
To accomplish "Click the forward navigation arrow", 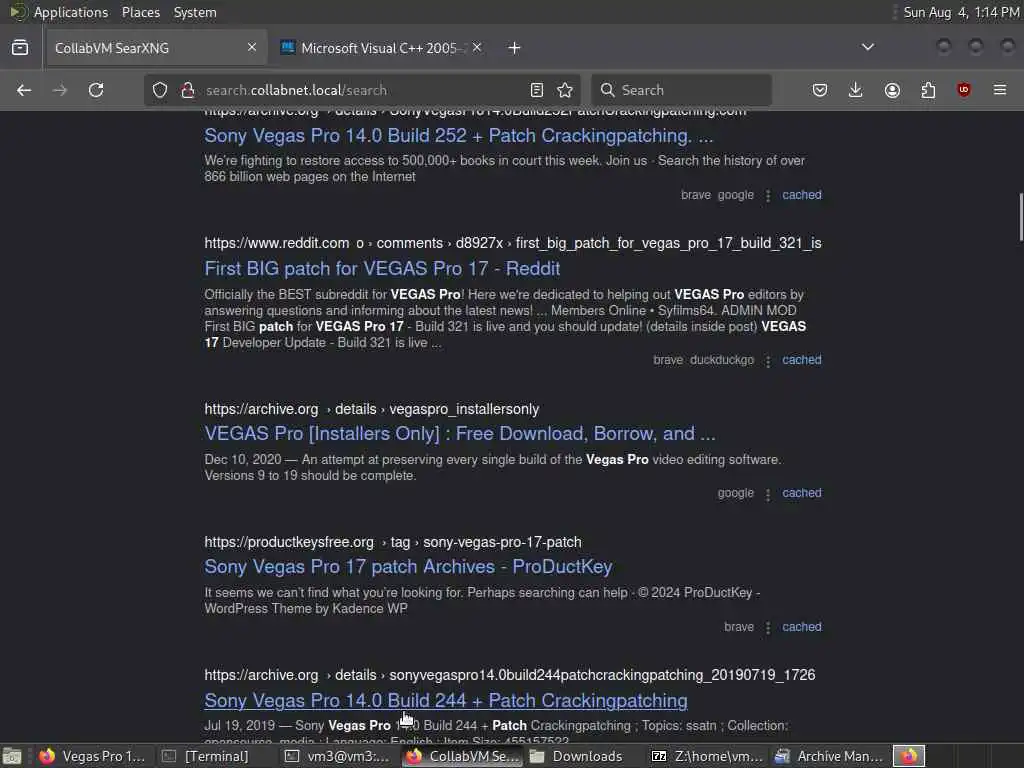I will click(60, 90).
